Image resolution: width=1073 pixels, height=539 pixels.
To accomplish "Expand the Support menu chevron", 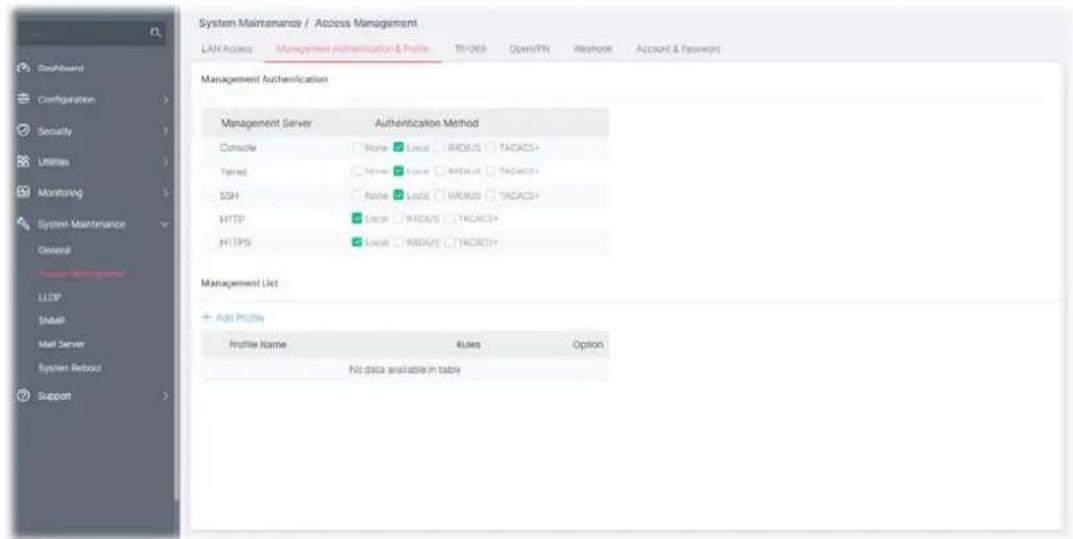I will click(165, 395).
